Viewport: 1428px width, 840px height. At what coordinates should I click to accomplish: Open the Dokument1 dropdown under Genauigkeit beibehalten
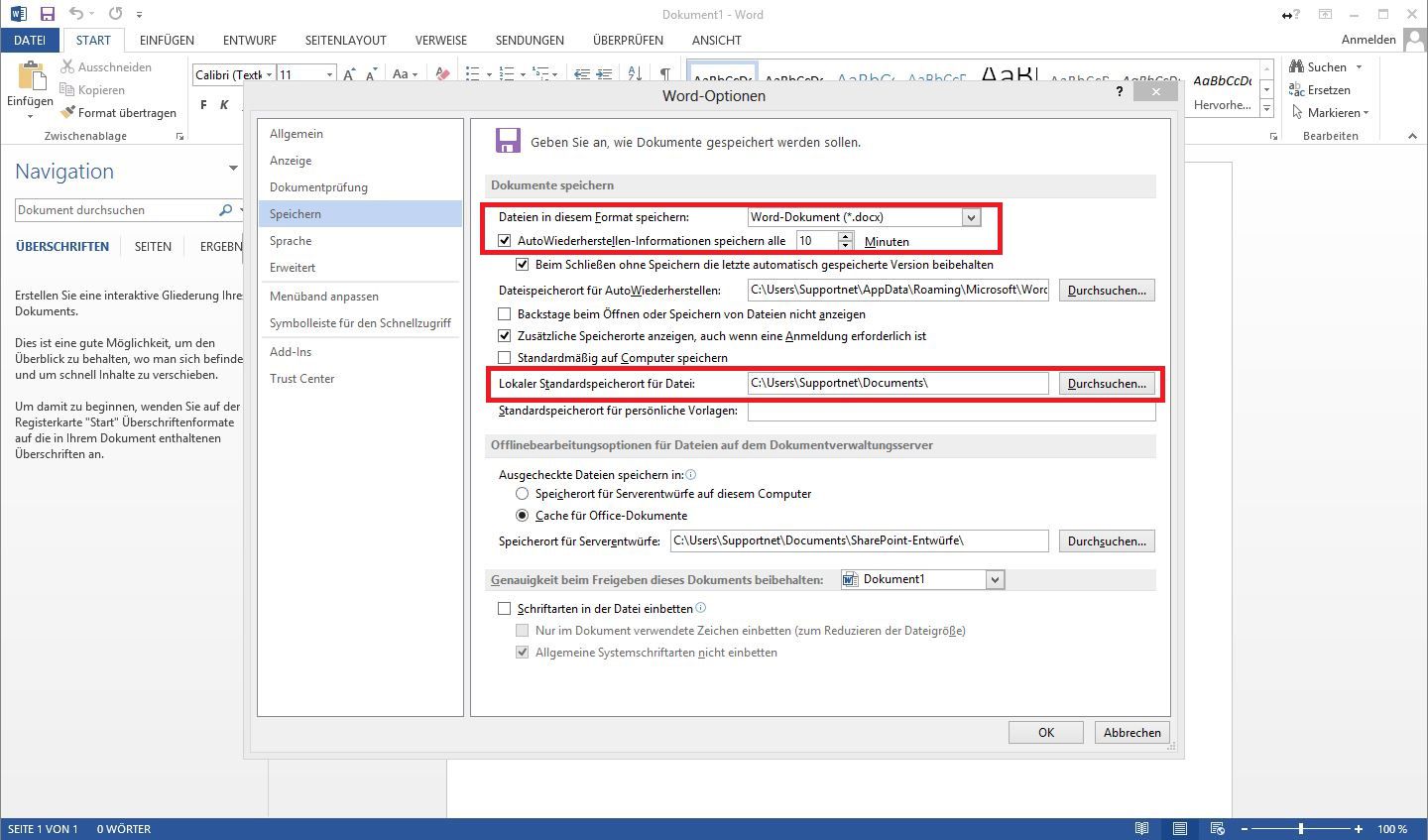[x=994, y=579]
